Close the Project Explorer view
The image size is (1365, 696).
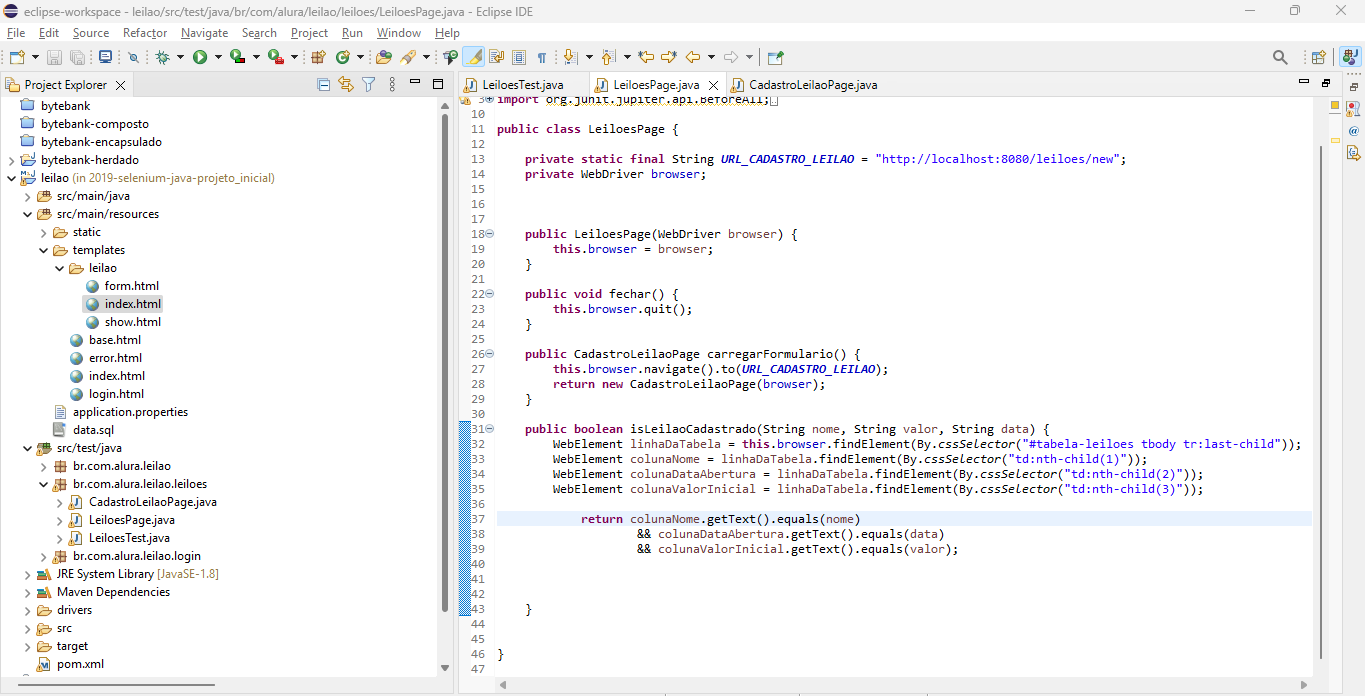tap(120, 85)
